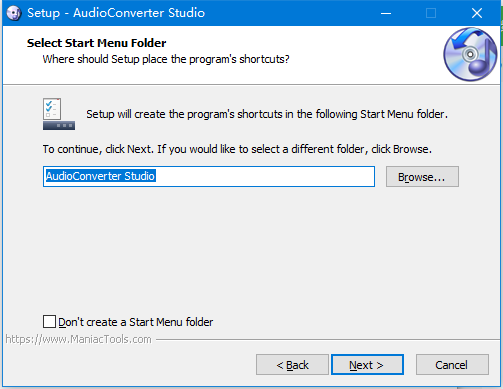
Task: Close the Setup window
Action: point(477,13)
